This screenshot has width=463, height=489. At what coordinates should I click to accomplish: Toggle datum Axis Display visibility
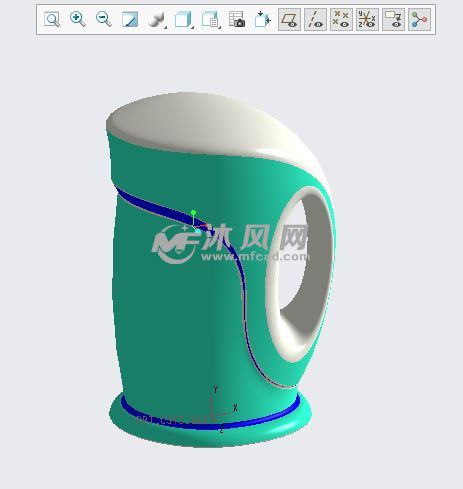(315, 19)
